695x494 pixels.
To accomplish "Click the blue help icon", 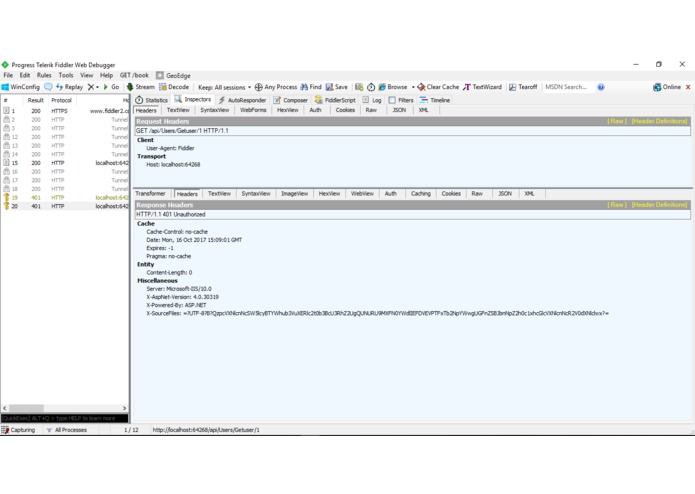I will tap(601, 87).
